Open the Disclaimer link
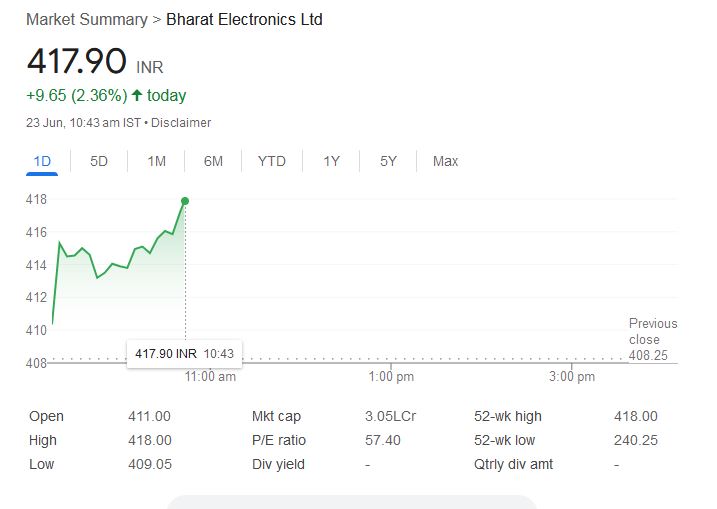This screenshot has height=509, width=717. click(x=181, y=122)
